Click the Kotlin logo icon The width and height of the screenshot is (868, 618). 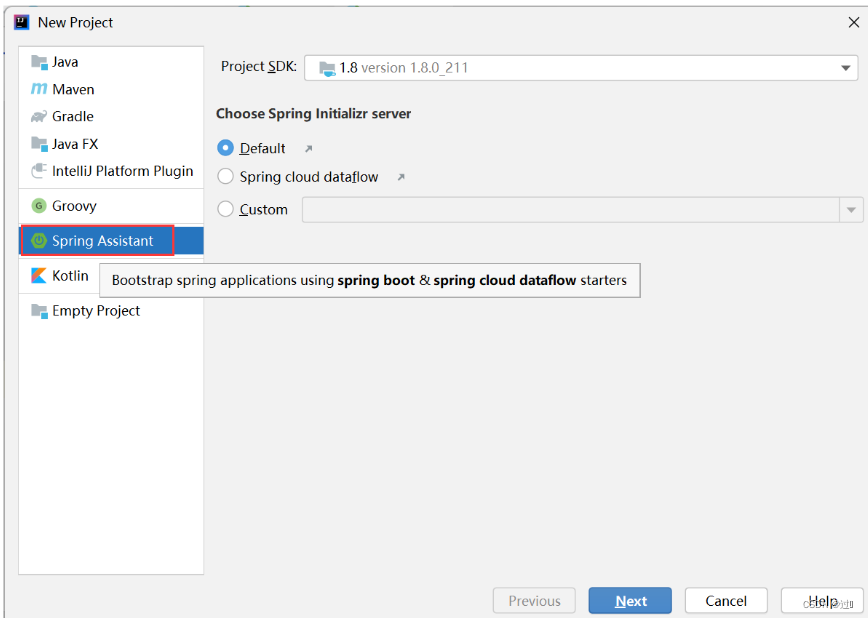click(39, 275)
